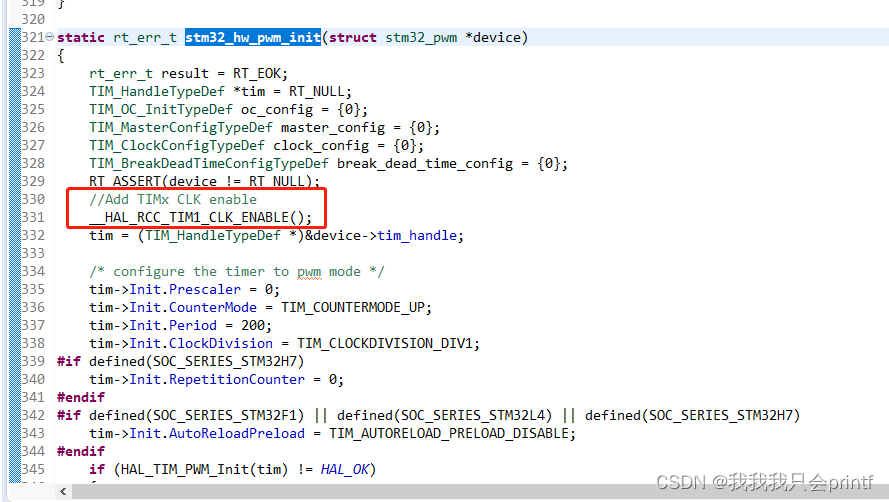Click the //Add TIMx CLK enable comment
This screenshot has width=889, height=502.
[173, 200]
